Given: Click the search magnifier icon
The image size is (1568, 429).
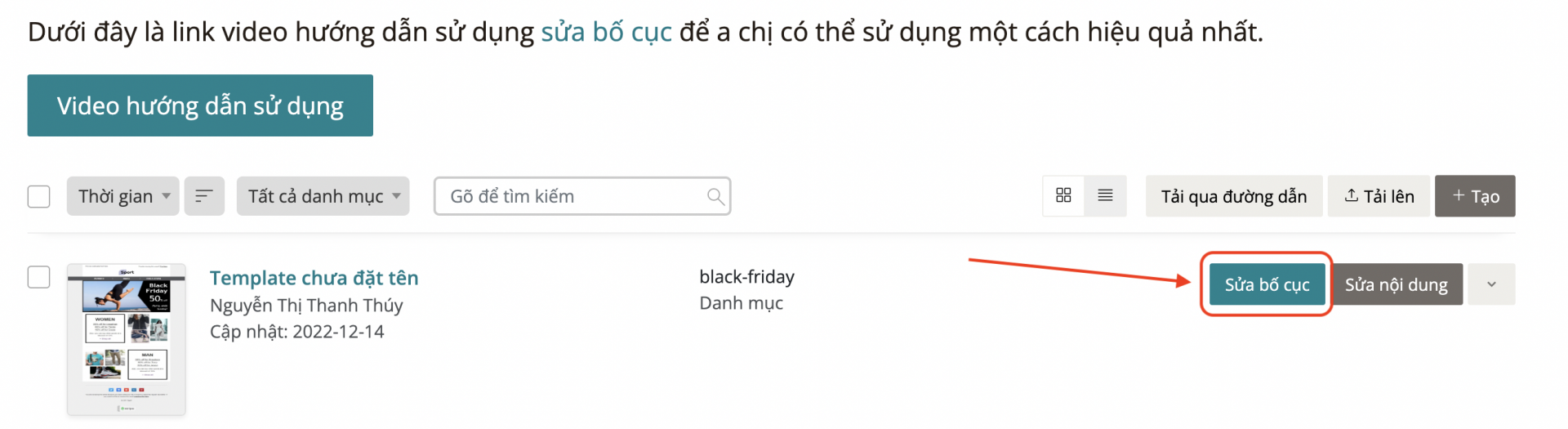Looking at the screenshot, I should point(715,196).
